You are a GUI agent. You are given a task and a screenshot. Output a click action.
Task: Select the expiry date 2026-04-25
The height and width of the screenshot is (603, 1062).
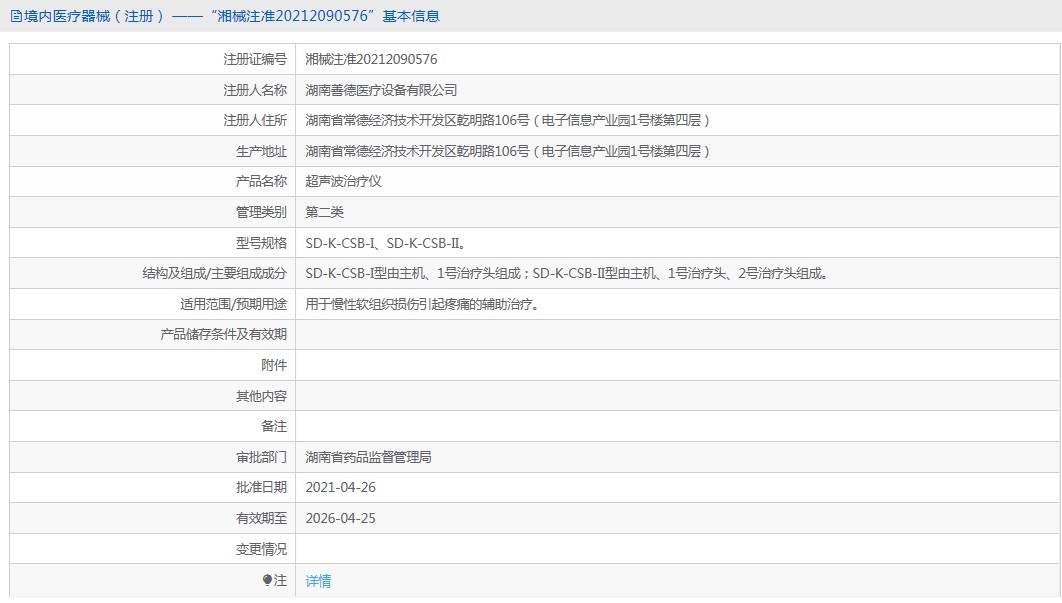pyautogui.click(x=341, y=518)
